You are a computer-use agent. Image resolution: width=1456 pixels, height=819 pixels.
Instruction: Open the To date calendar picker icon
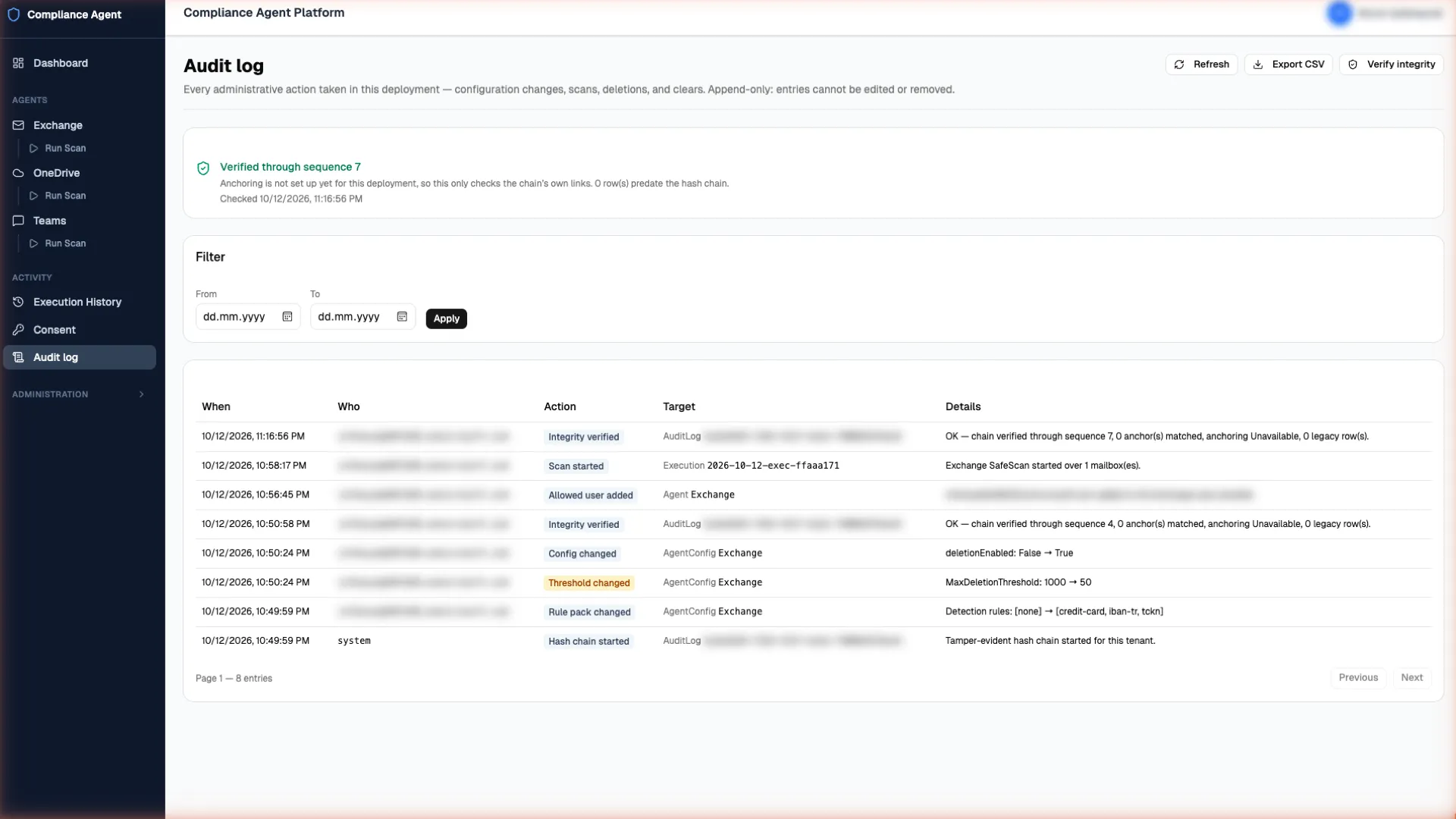(x=402, y=317)
